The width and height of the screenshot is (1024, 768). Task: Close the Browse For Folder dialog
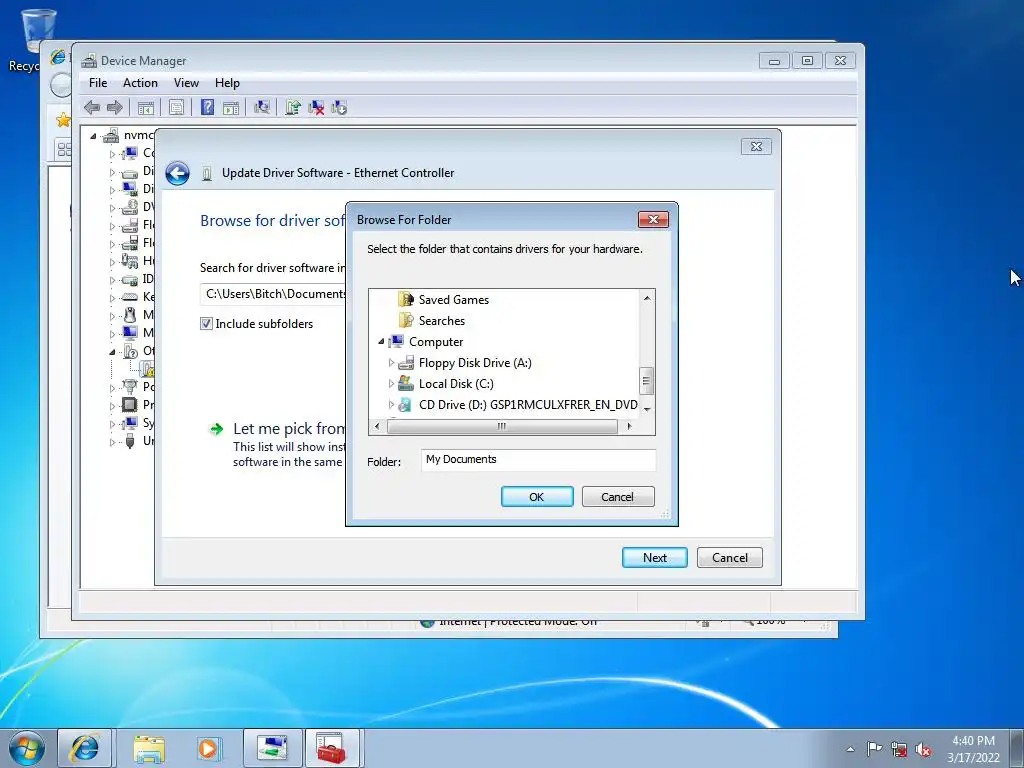[653, 219]
